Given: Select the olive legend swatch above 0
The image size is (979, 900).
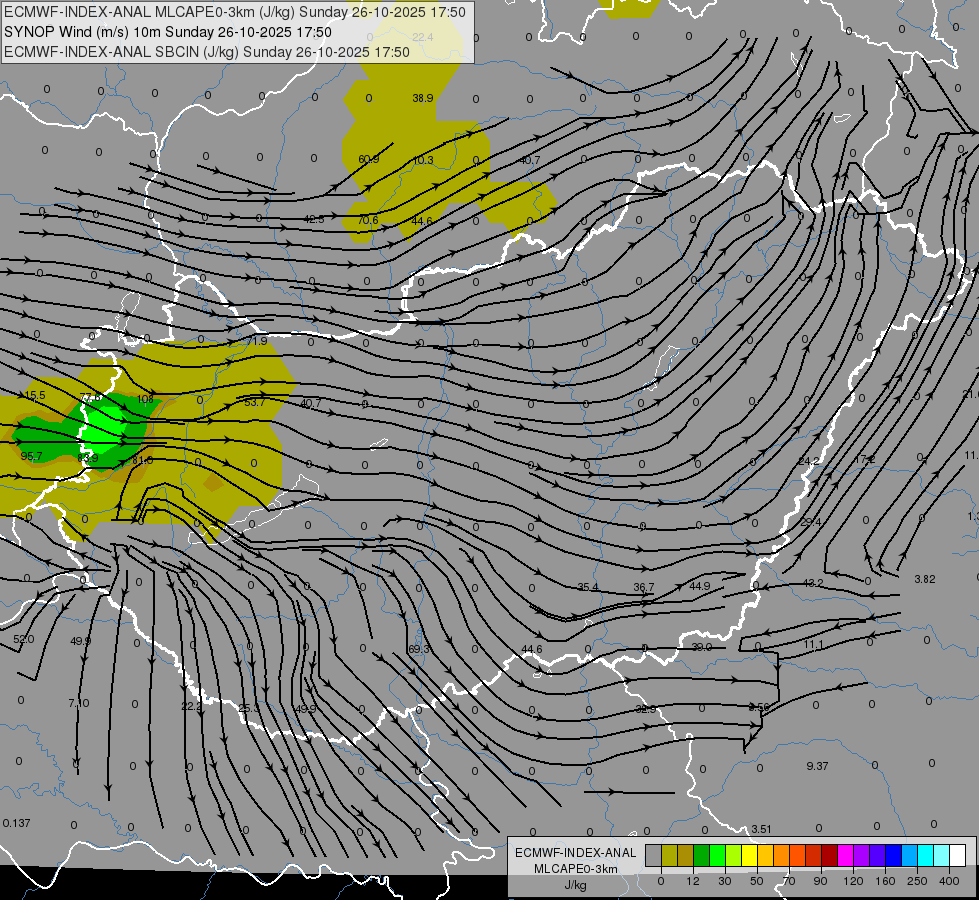Looking at the screenshot, I should 669,855.
